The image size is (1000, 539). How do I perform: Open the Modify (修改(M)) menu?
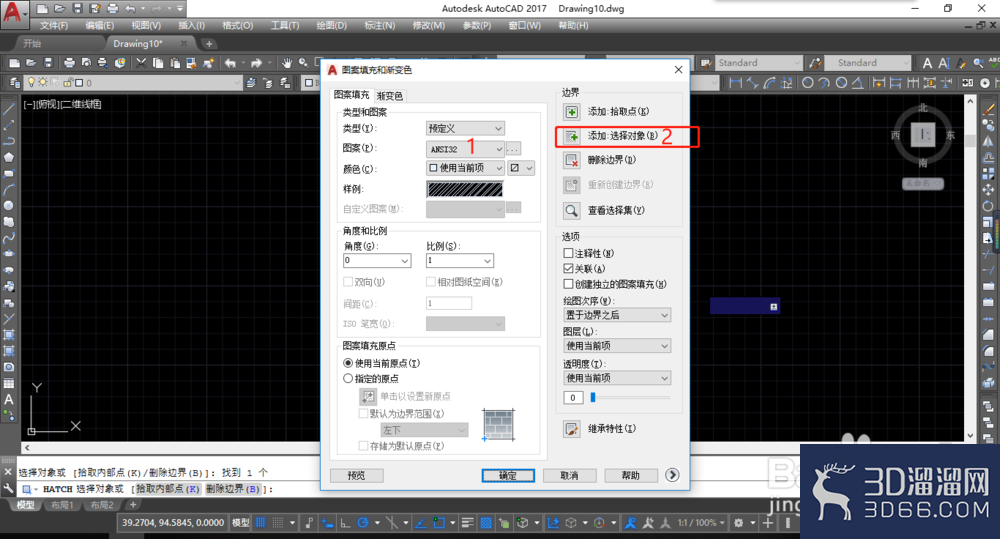tap(429, 26)
